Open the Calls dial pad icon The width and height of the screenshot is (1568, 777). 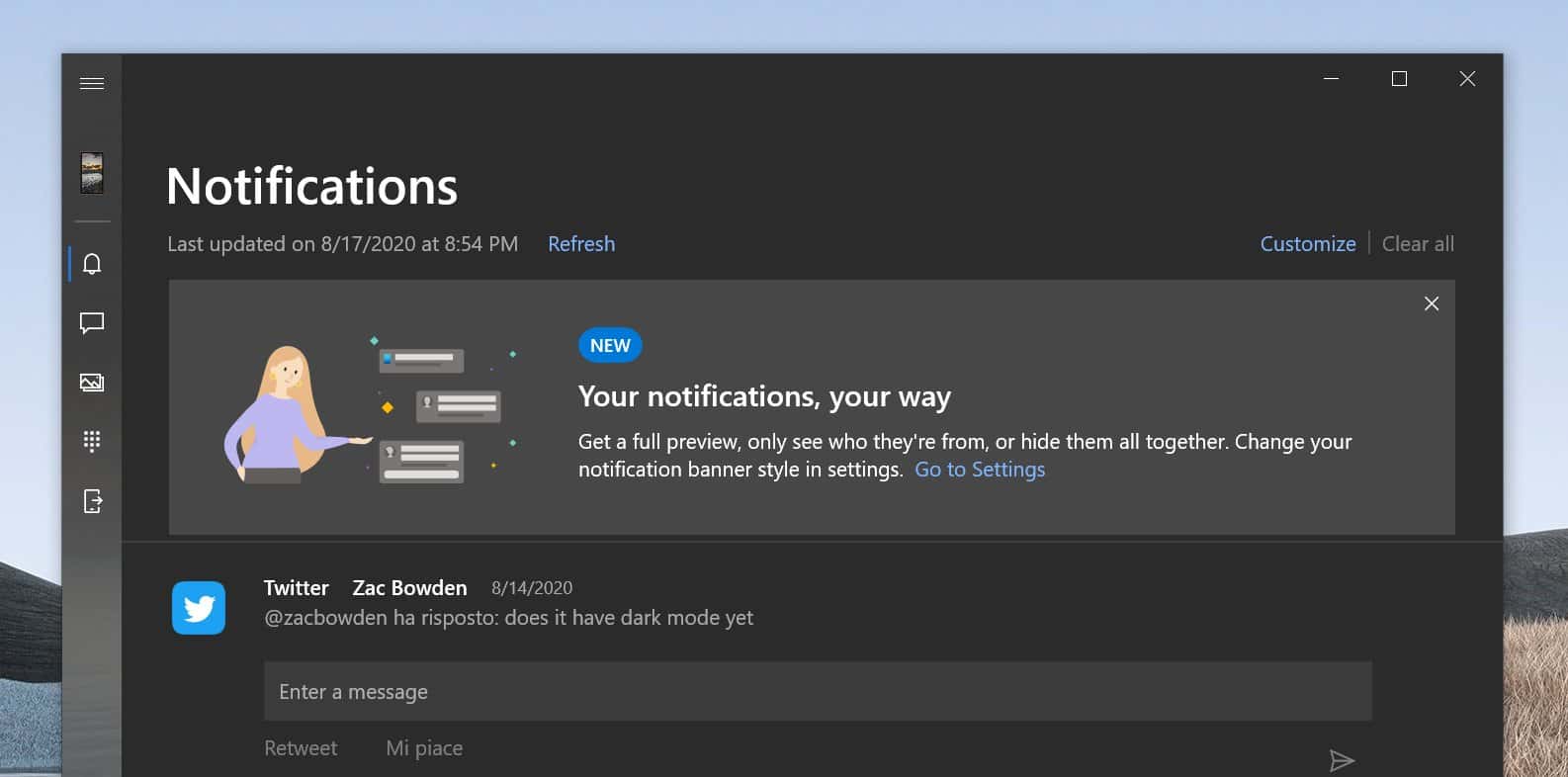(92, 442)
